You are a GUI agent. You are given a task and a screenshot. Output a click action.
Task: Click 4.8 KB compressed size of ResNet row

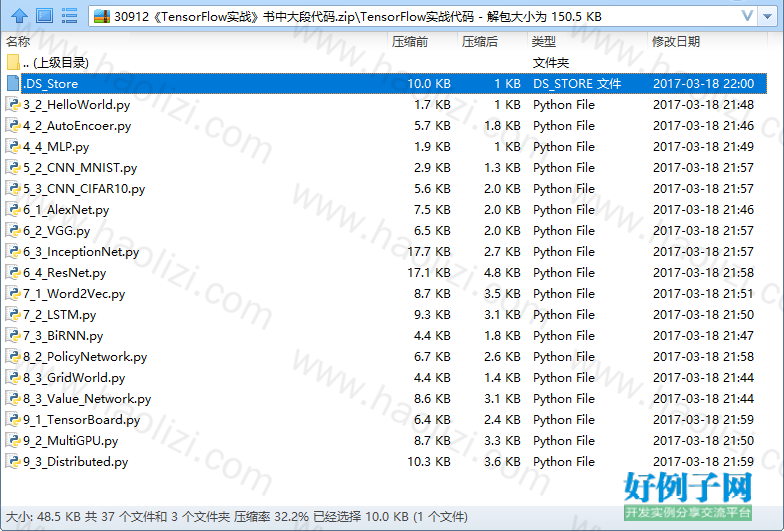[x=502, y=272]
